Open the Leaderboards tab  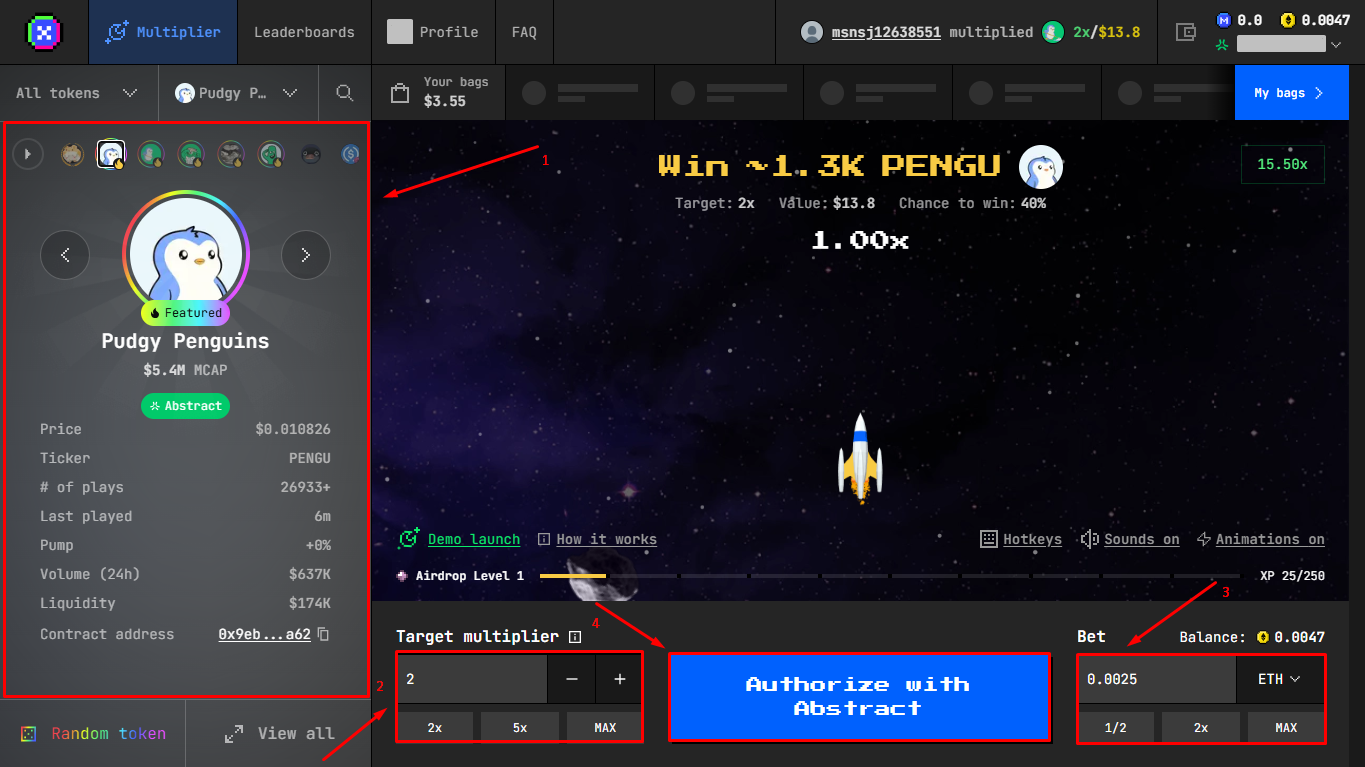pos(304,32)
